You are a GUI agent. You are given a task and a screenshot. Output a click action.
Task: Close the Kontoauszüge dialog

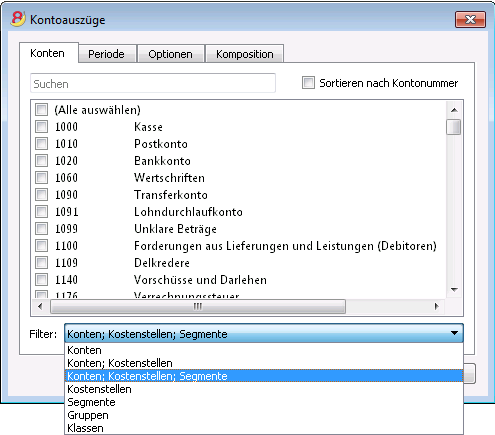coord(470,19)
